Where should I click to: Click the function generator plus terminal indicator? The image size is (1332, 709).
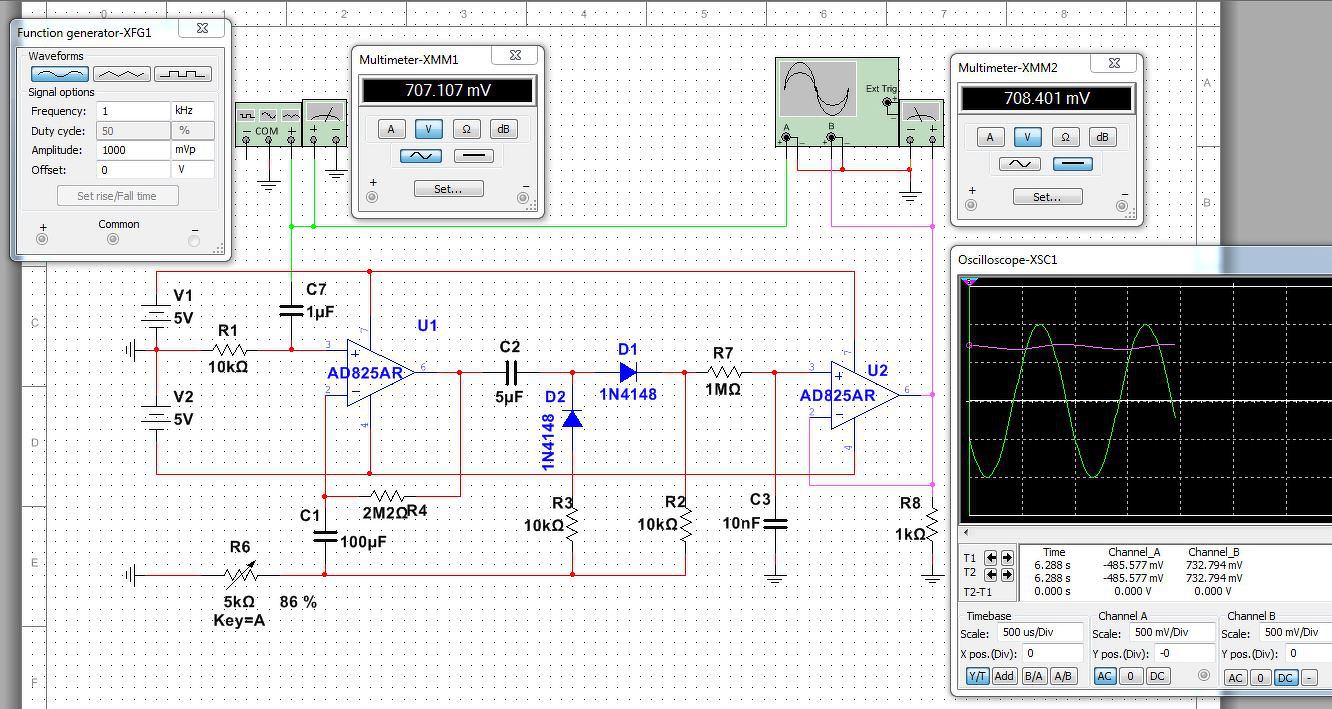[42, 239]
